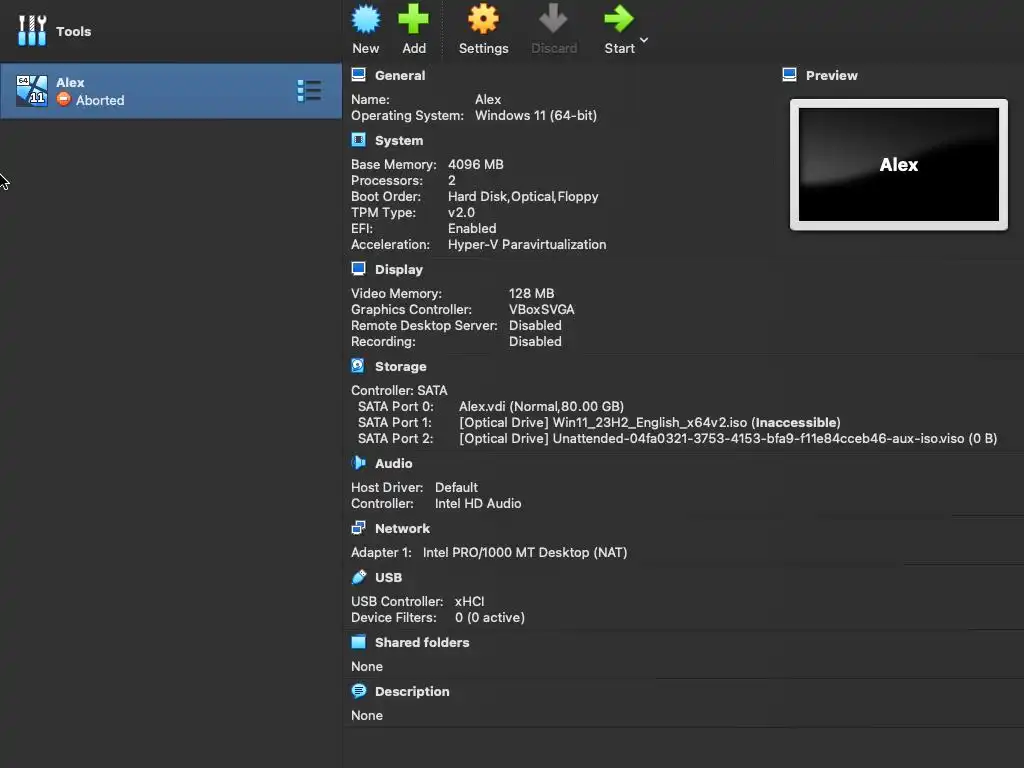Open the Alex machine list menu icon
Viewport: 1024px width, 768px height.
[309, 91]
